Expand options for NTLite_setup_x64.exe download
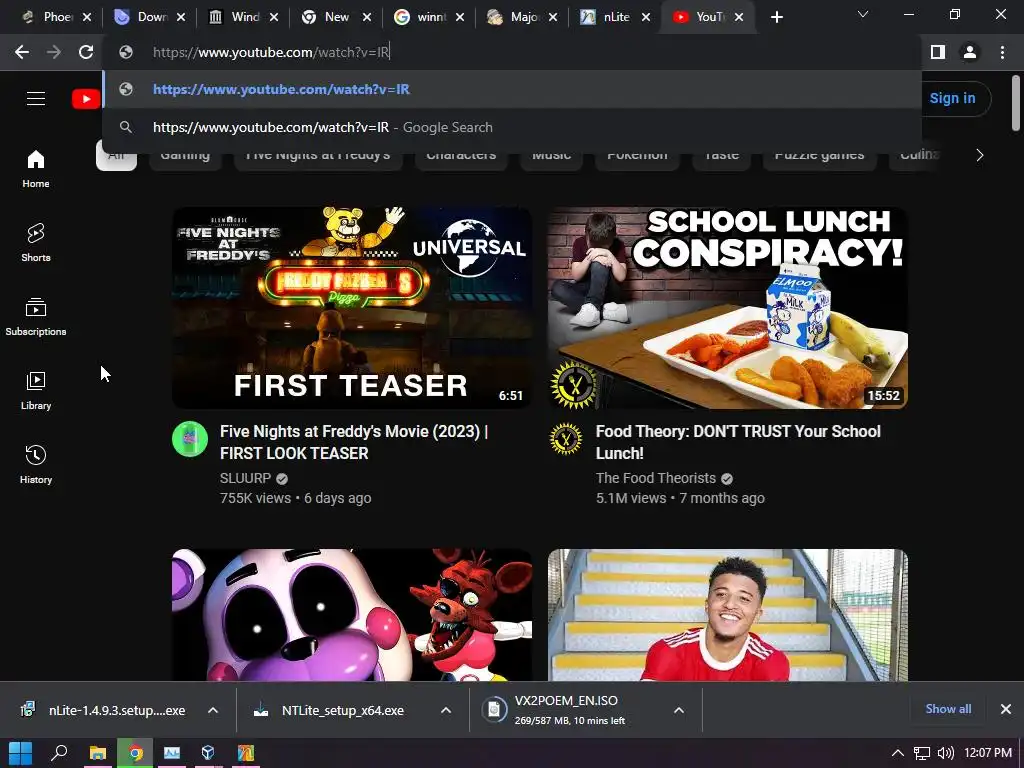Image resolution: width=1024 pixels, height=768 pixels. (446, 710)
